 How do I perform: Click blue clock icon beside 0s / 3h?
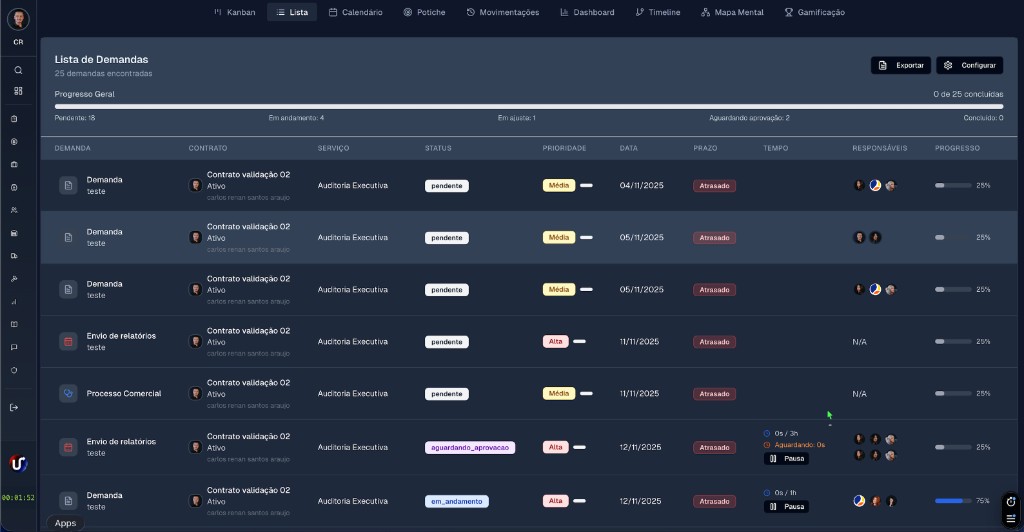click(767, 433)
